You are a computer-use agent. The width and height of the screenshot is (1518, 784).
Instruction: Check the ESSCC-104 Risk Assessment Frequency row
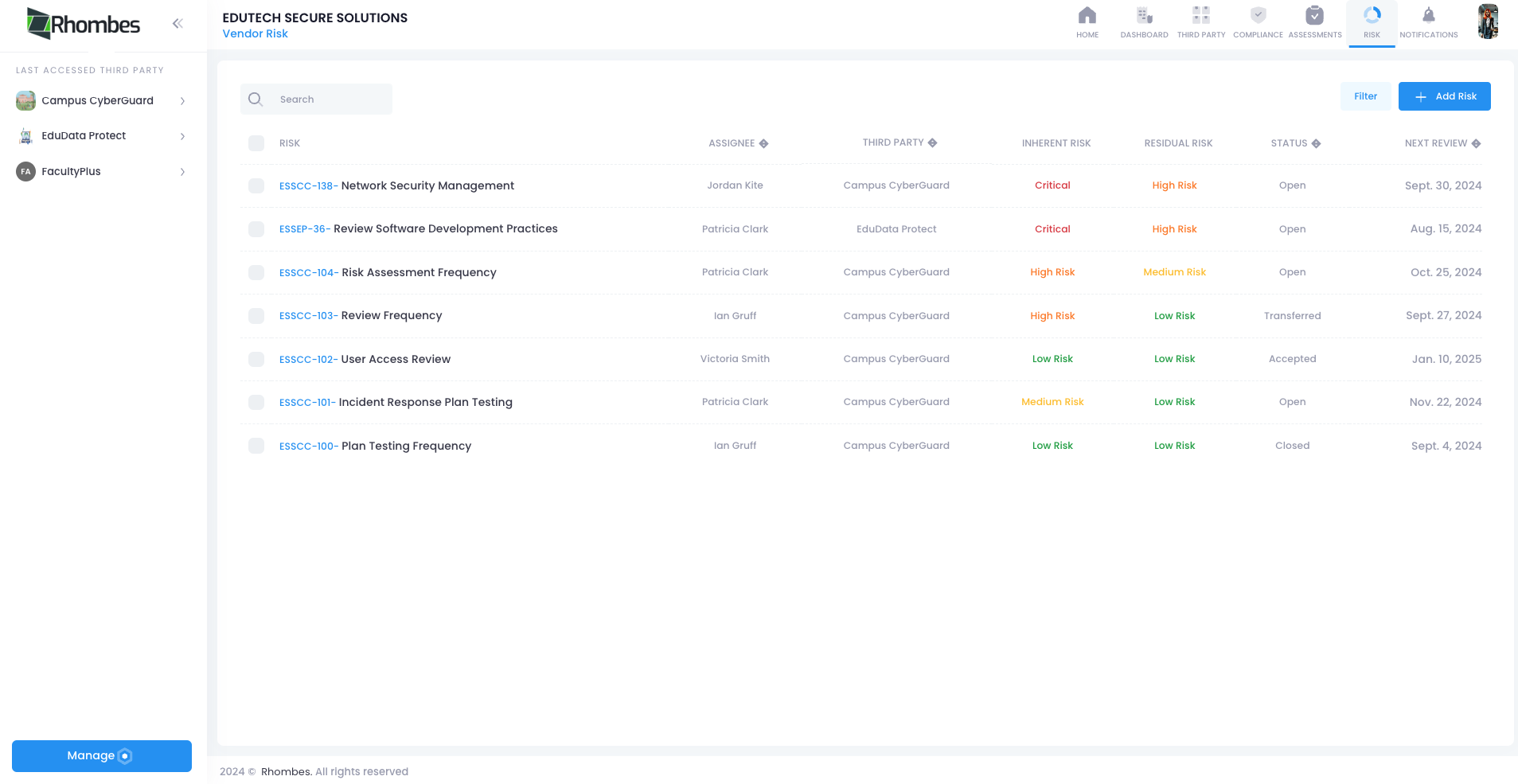(x=256, y=272)
